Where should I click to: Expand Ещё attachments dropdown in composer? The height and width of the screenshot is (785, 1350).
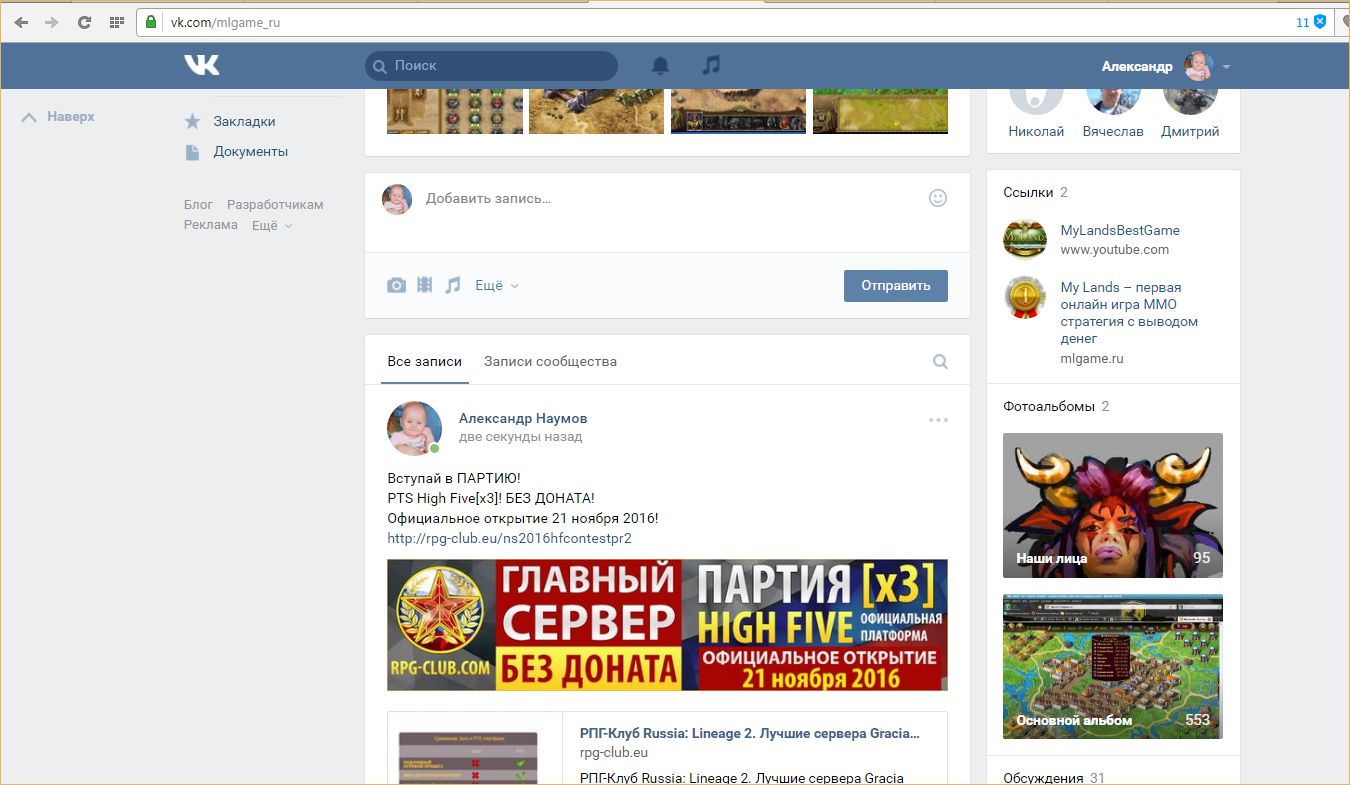(497, 285)
